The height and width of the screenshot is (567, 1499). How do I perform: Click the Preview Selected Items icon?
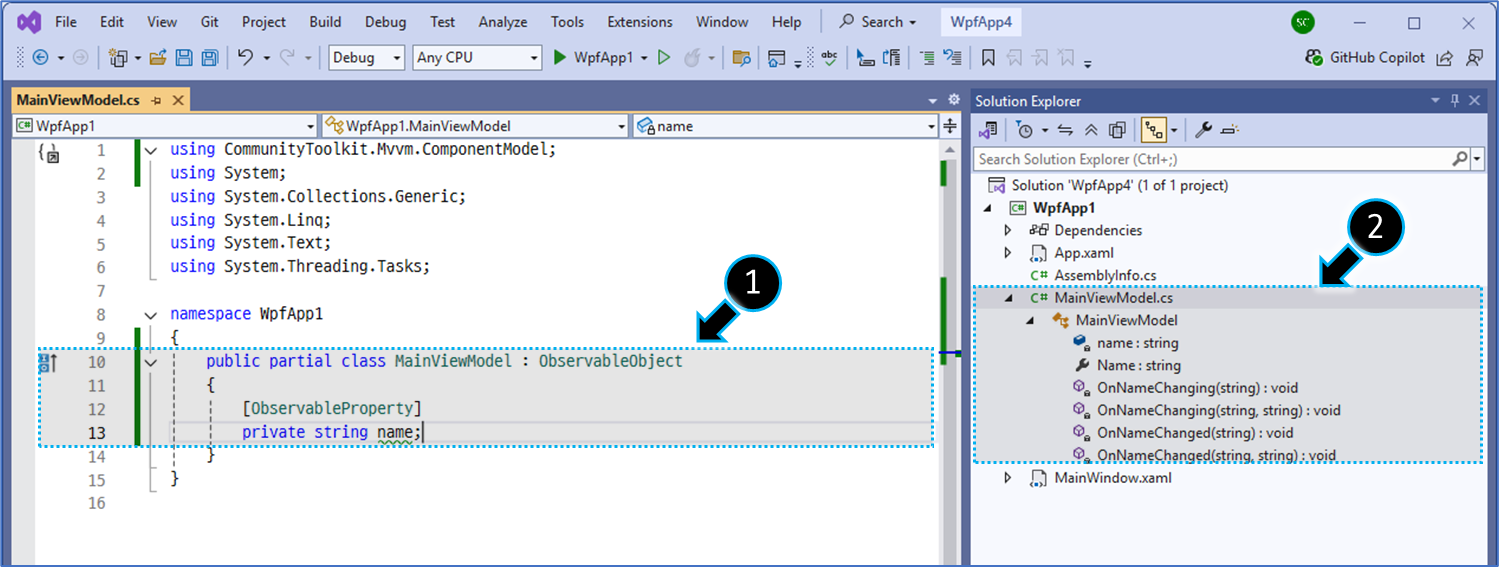(x=1230, y=130)
